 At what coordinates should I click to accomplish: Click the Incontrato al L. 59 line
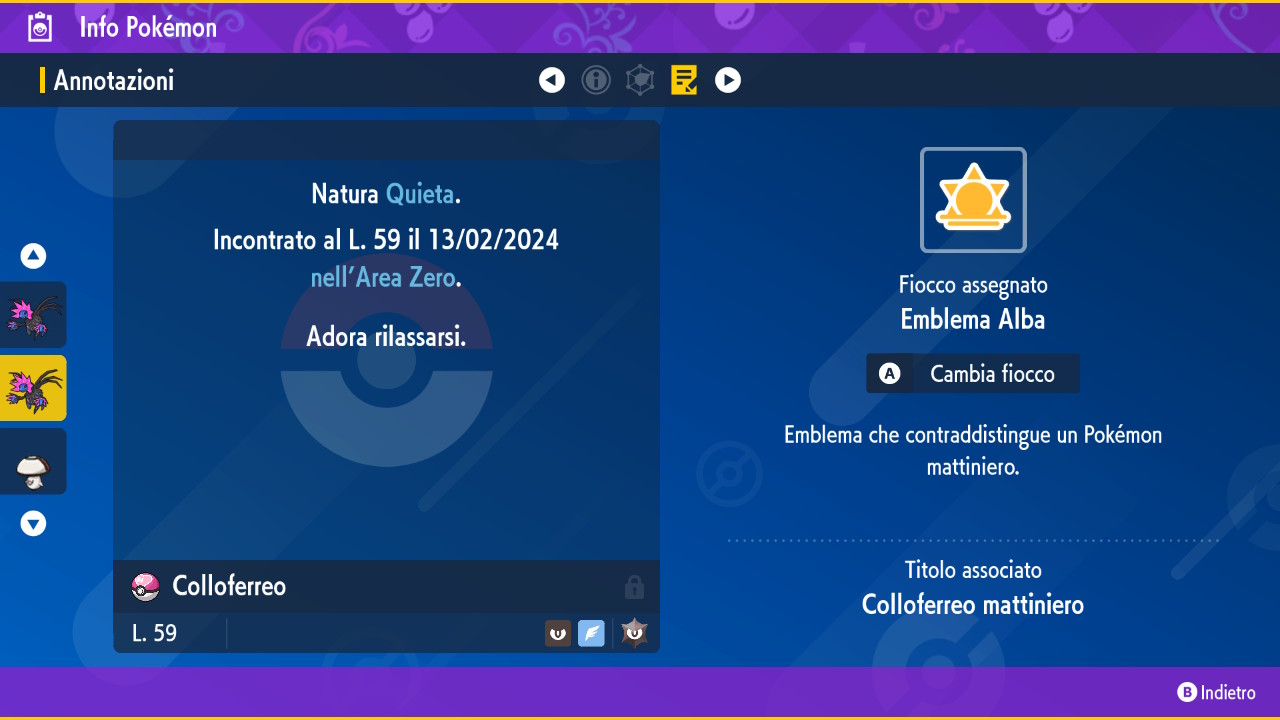coord(386,240)
